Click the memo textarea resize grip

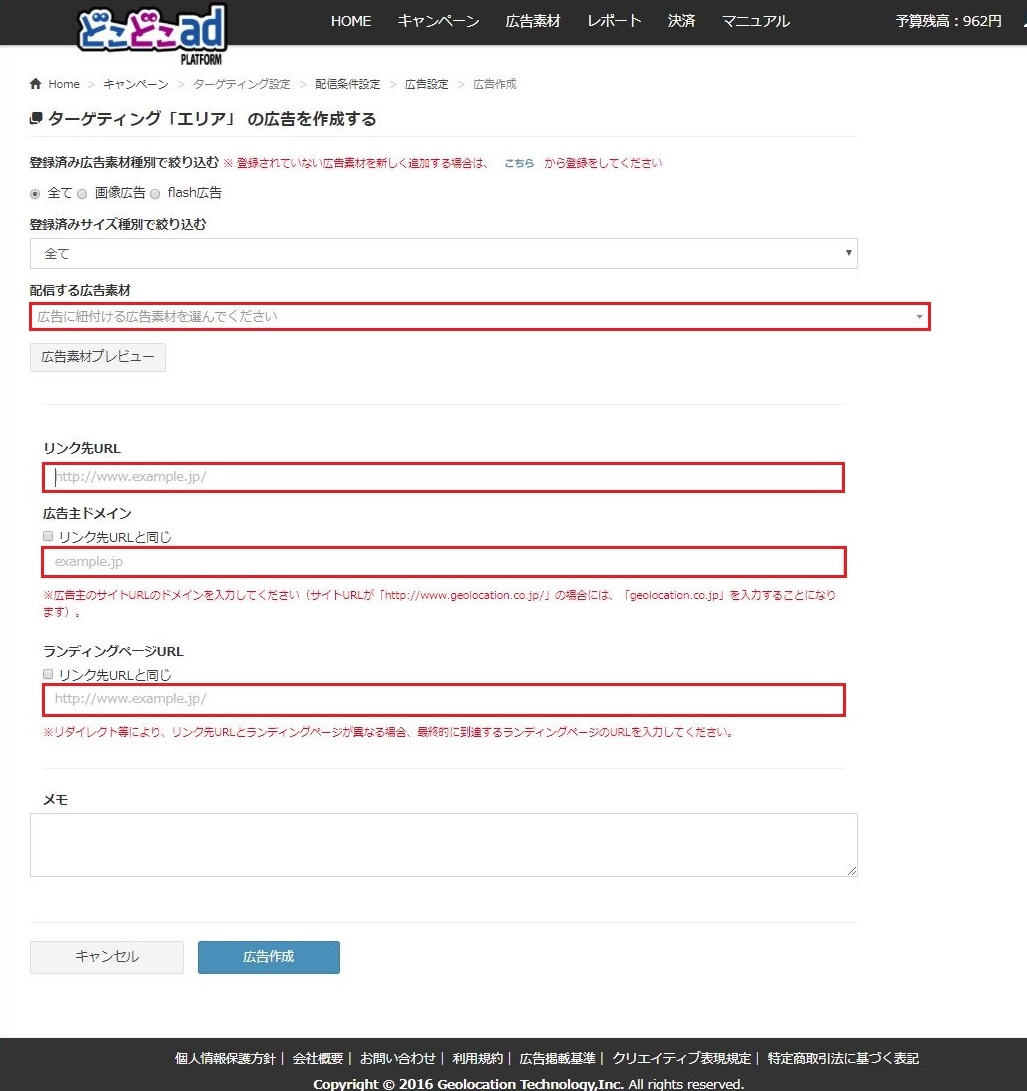click(852, 871)
